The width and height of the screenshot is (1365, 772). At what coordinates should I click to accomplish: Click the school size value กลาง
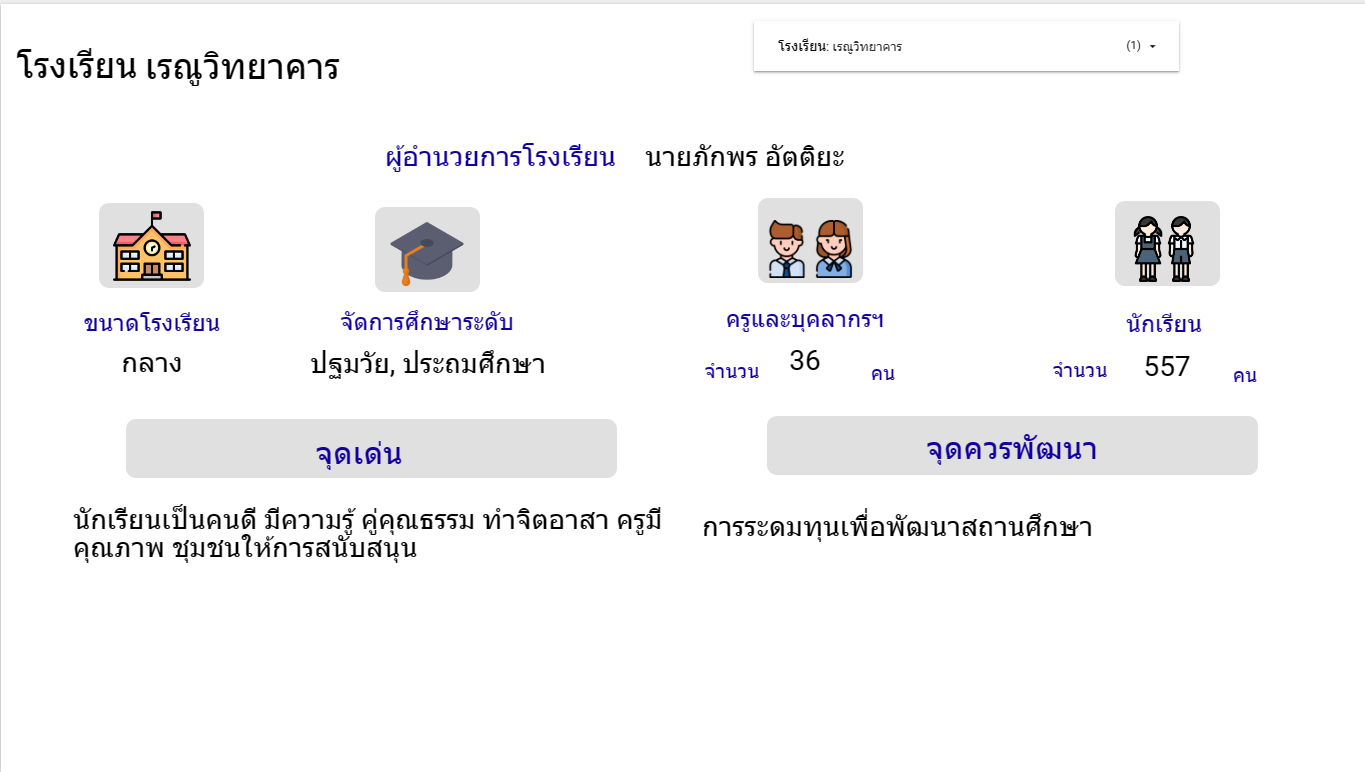point(151,362)
